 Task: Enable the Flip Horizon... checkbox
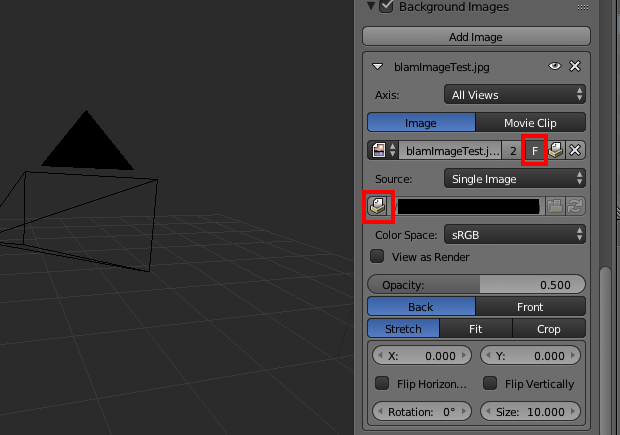point(382,383)
